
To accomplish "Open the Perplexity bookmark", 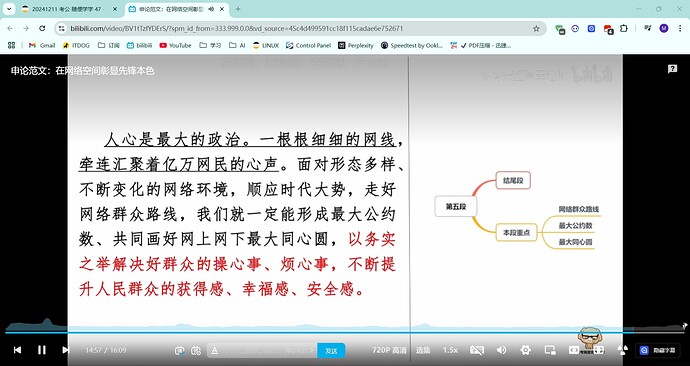I will coord(356,45).
